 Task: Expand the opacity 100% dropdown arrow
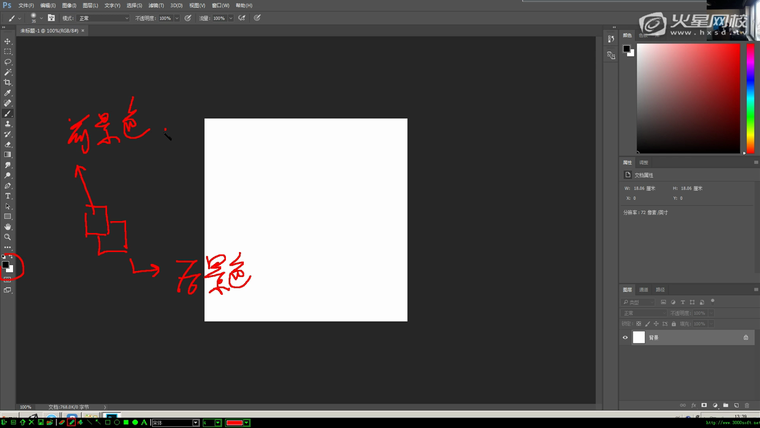[x=178, y=18]
